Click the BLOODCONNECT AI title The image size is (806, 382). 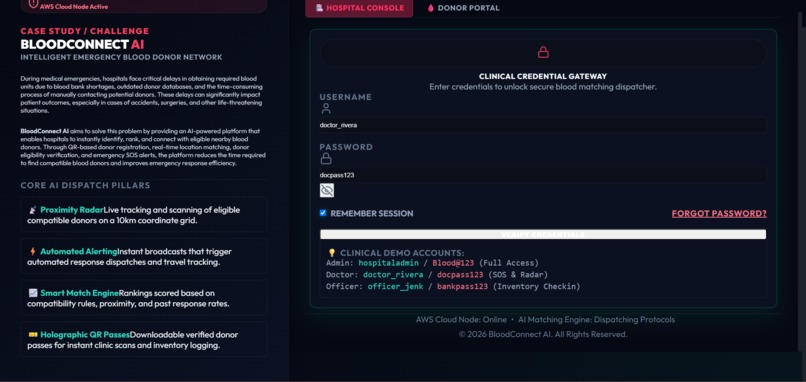point(82,44)
